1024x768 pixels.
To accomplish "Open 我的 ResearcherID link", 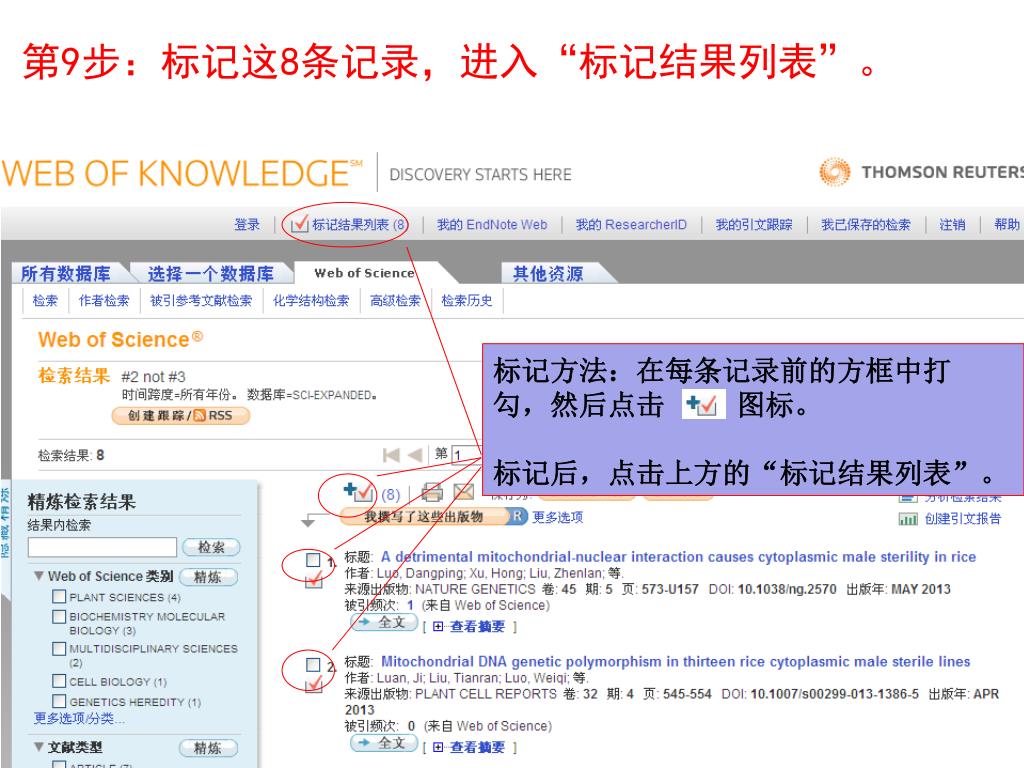I will [631, 225].
